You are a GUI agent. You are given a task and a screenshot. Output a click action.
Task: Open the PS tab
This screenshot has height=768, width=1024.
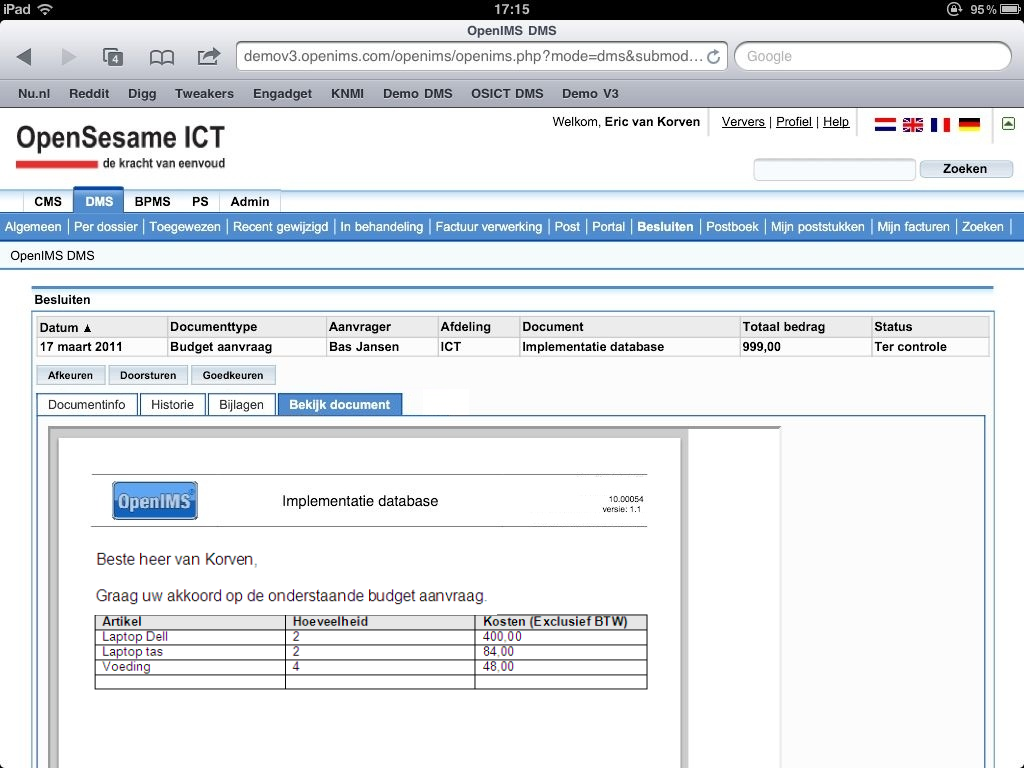point(200,202)
